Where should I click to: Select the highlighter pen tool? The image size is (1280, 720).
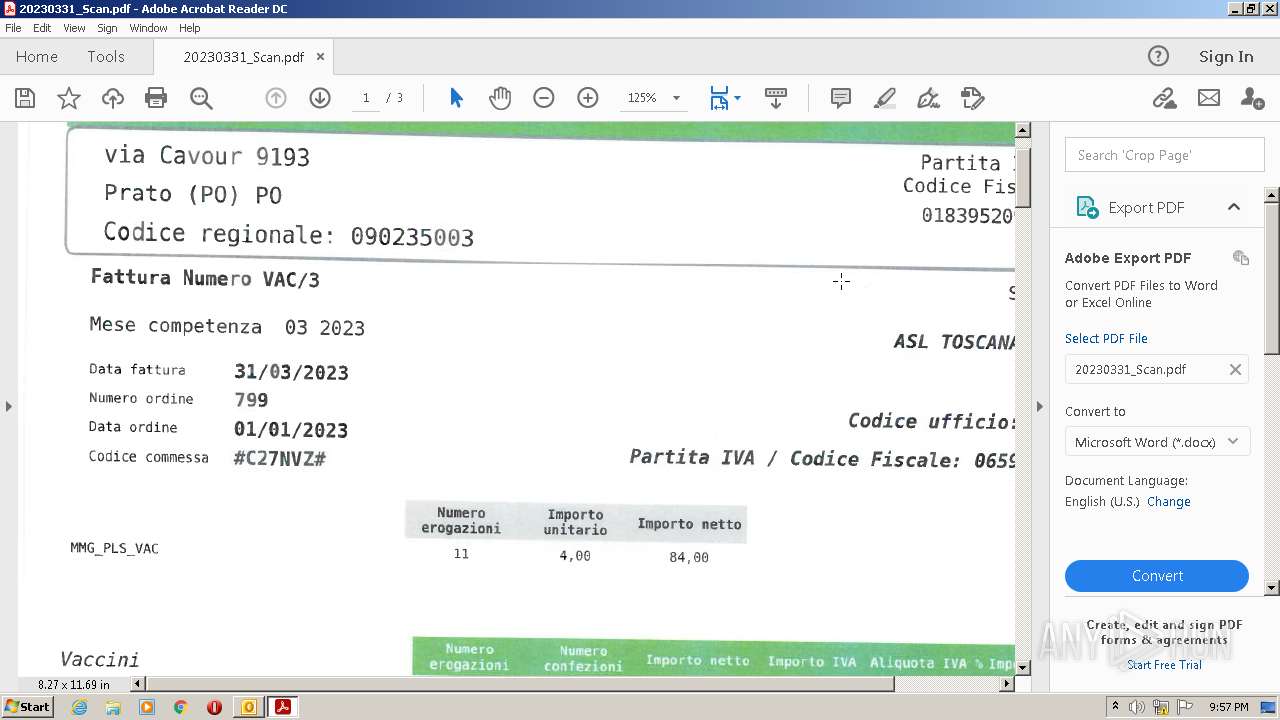coord(885,98)
